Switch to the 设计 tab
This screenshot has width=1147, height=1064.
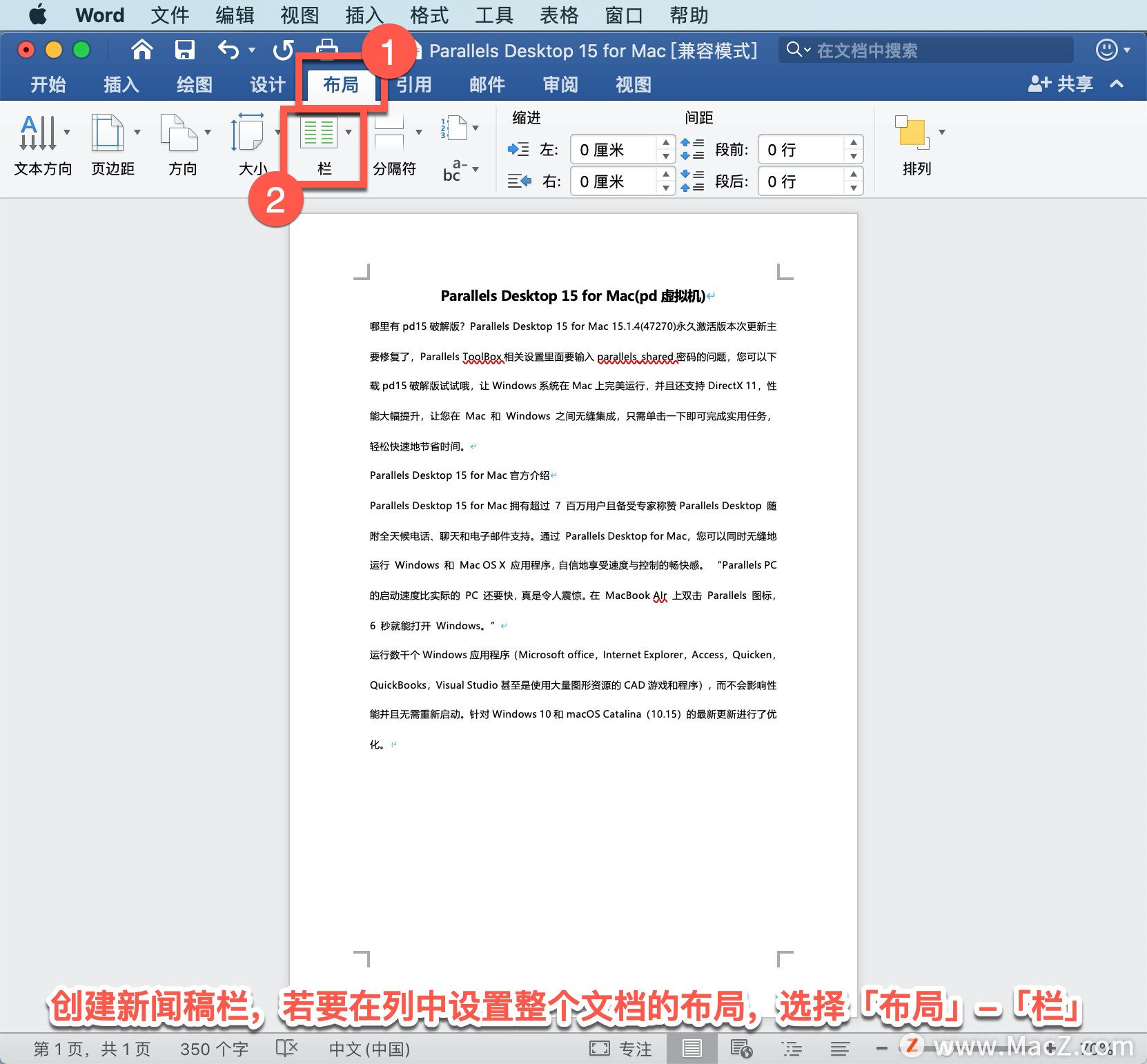click(x=267, y=85)
